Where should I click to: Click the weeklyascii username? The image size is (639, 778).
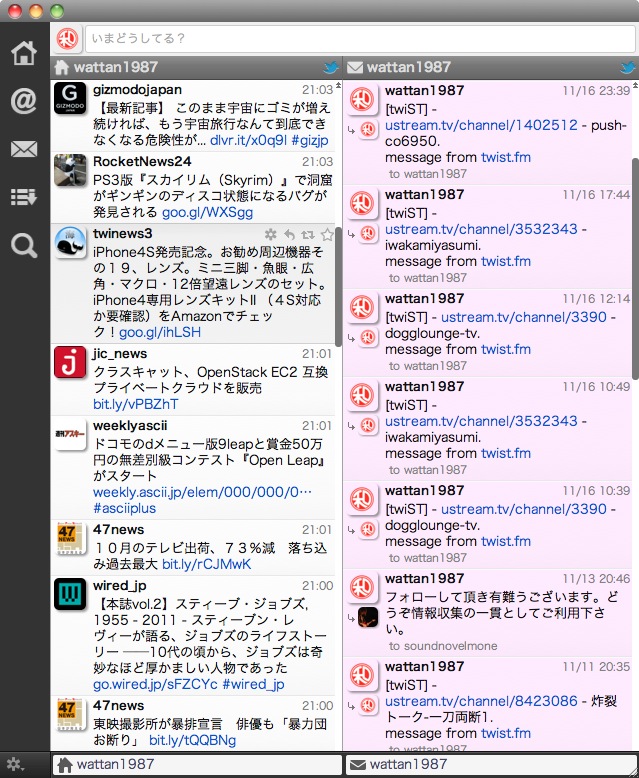(130, 426)
